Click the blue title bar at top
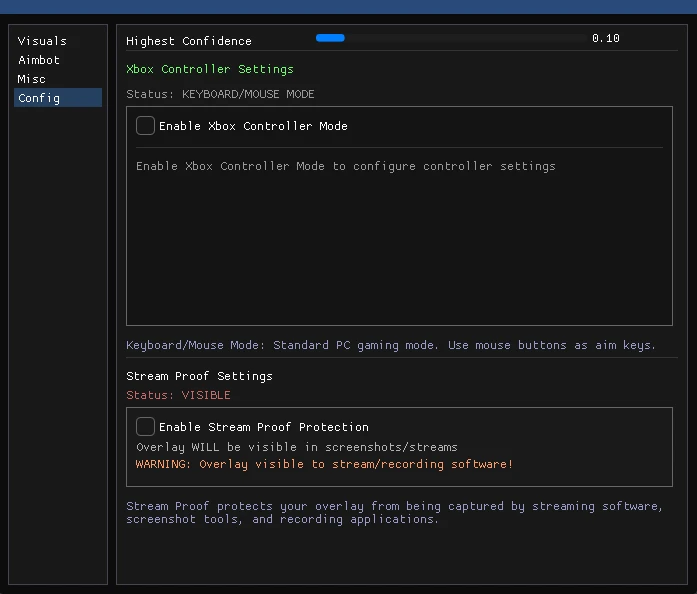This screenshot has width=697, height=594. coord(348,6)
